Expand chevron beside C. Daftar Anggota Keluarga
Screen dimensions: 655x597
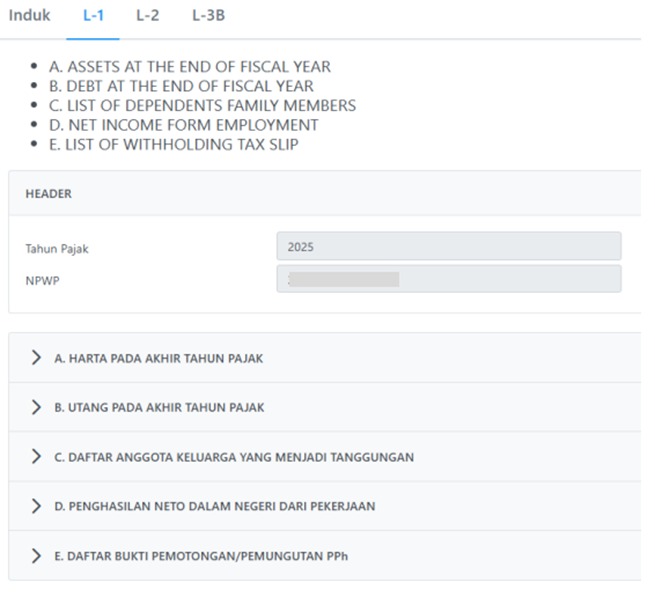tap(37, 457)
